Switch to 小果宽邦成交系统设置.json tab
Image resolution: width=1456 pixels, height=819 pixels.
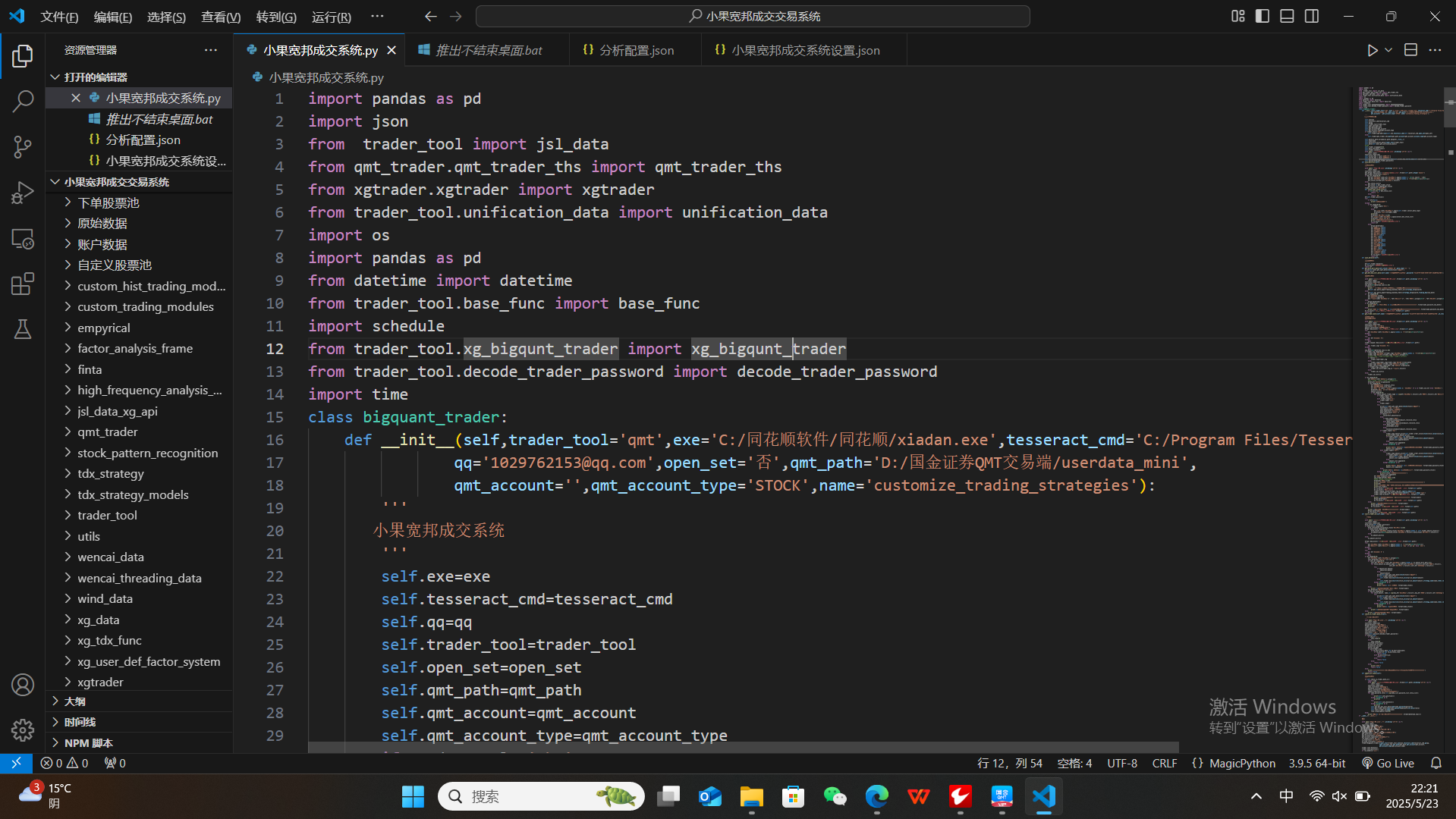(x=804, y=50)
